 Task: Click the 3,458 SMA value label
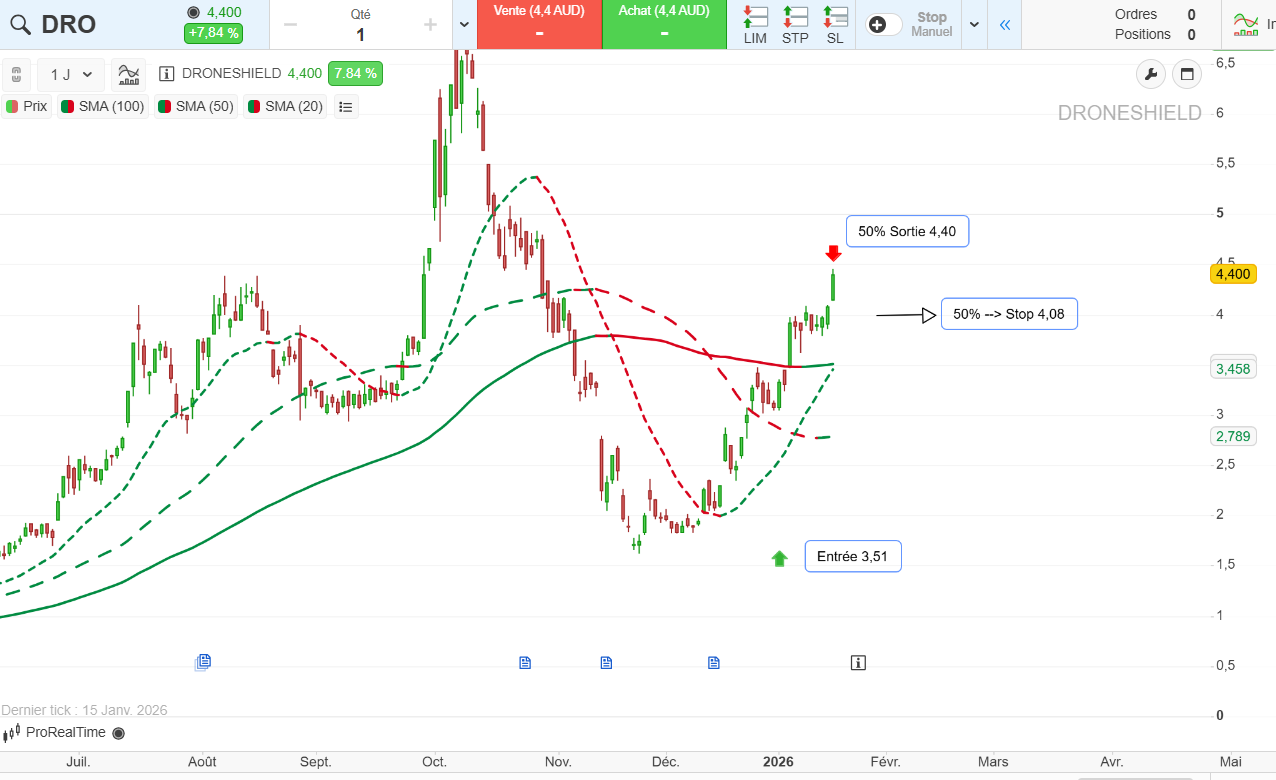point(1233,369)
